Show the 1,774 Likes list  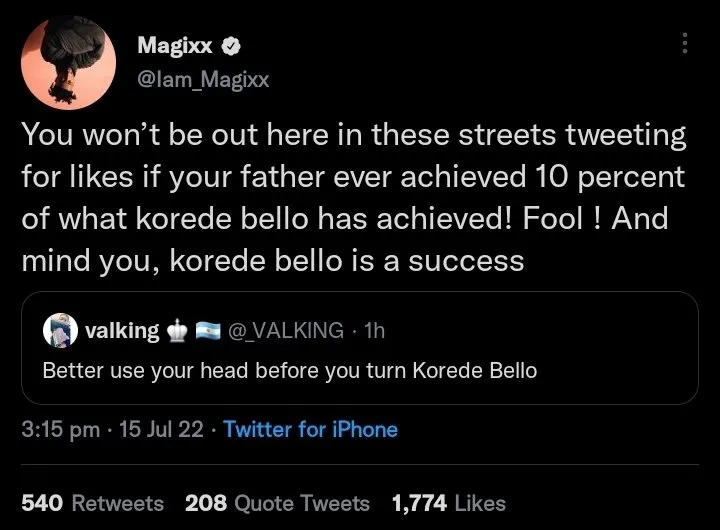click(448, 503)
